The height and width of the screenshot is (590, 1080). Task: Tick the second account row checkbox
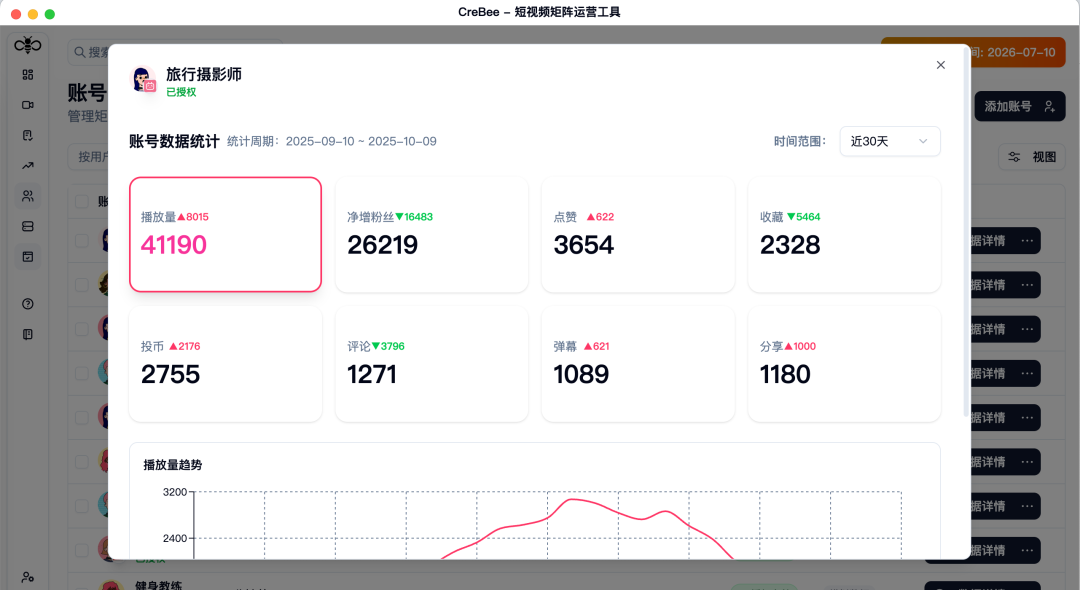(x=82, y=285)
